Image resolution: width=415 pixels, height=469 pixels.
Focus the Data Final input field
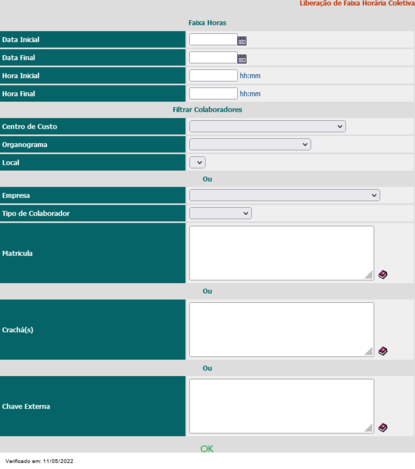point(213,57)
